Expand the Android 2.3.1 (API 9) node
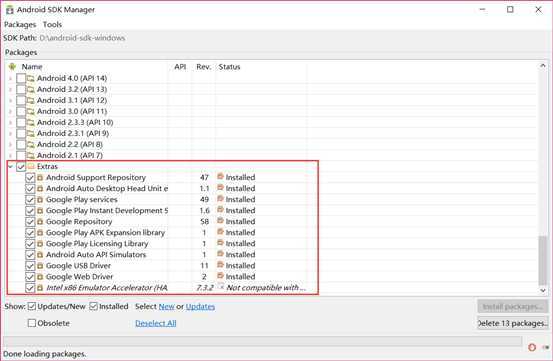The width and height of the screenshot is (553, 361). coord(10,134)
